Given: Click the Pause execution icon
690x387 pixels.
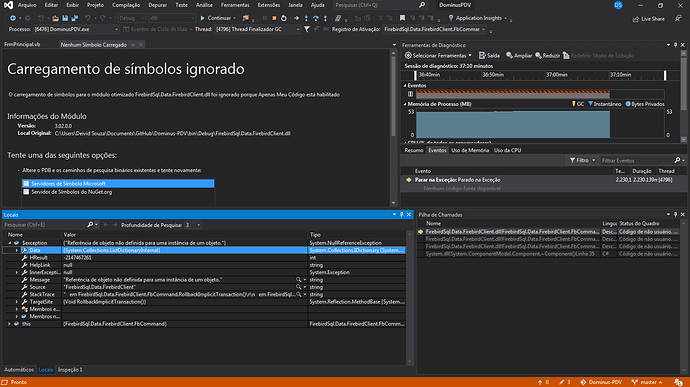Looking at the screenshot, I should [x=264, y=18].
